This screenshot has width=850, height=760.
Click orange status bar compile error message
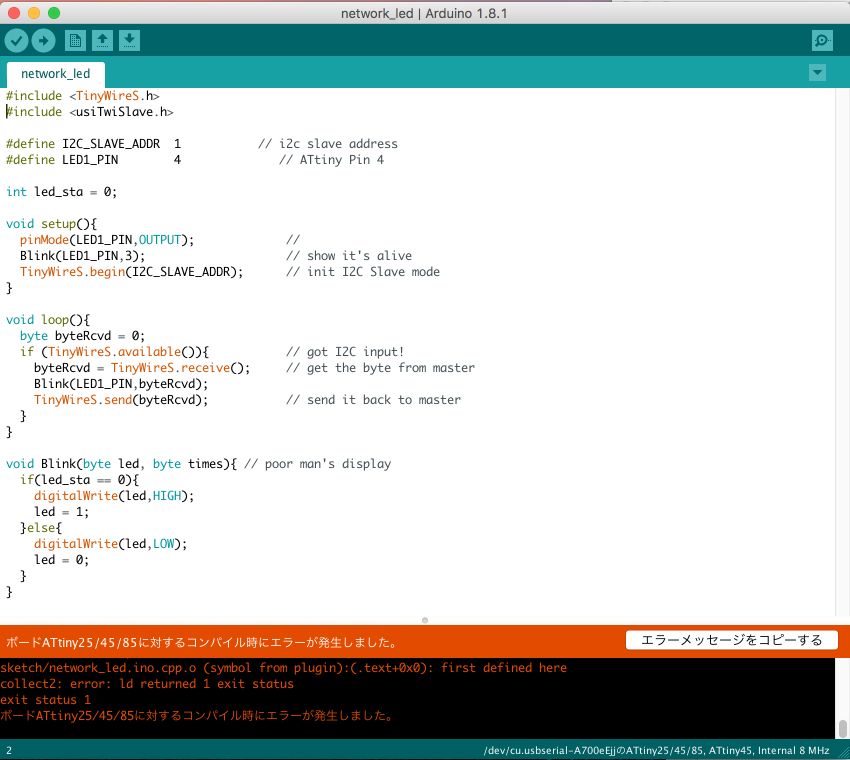click(202, 643)
